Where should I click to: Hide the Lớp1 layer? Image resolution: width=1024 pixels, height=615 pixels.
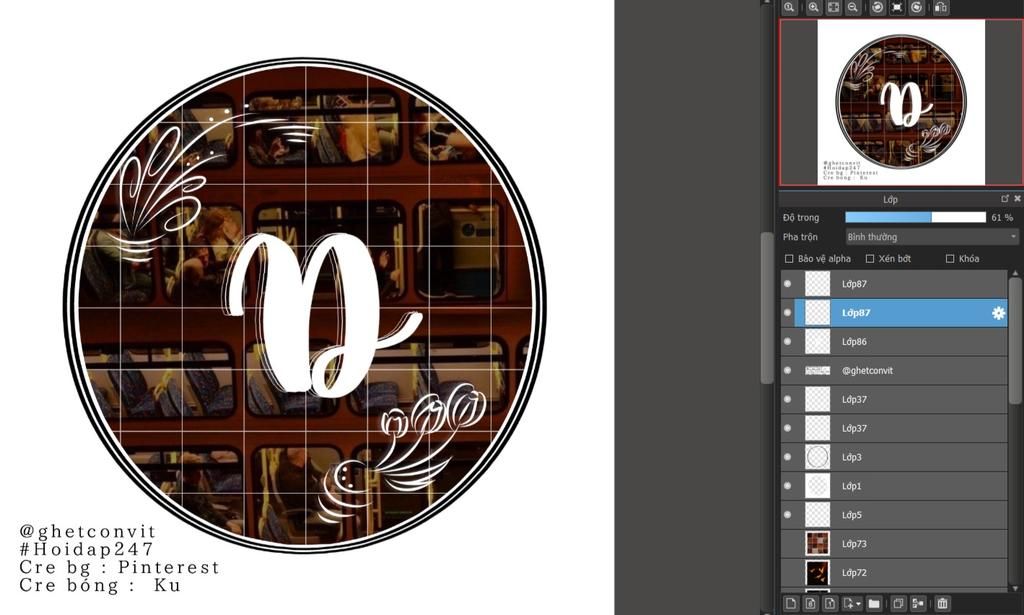point(788,486)
